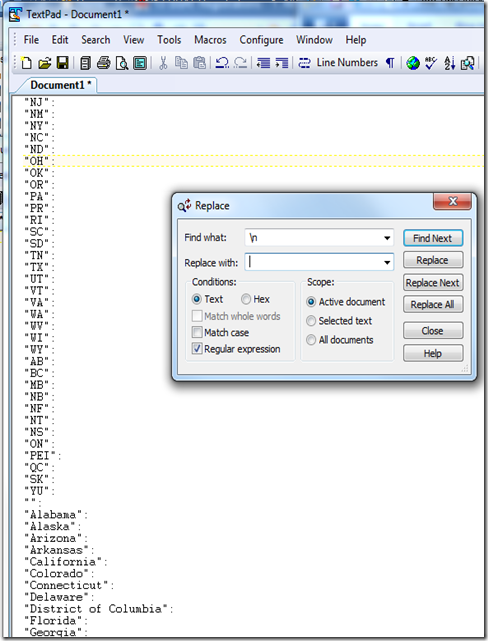Open the Window menu
The height and width of the screenshot is (641, 488).
pos(314,40)
